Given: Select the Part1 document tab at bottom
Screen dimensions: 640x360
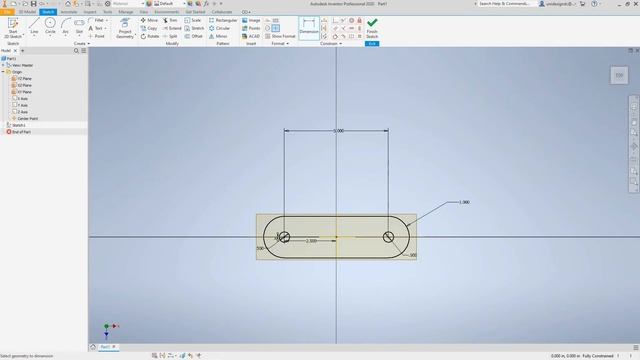Looking at the screenshot, I should [105, 347].
